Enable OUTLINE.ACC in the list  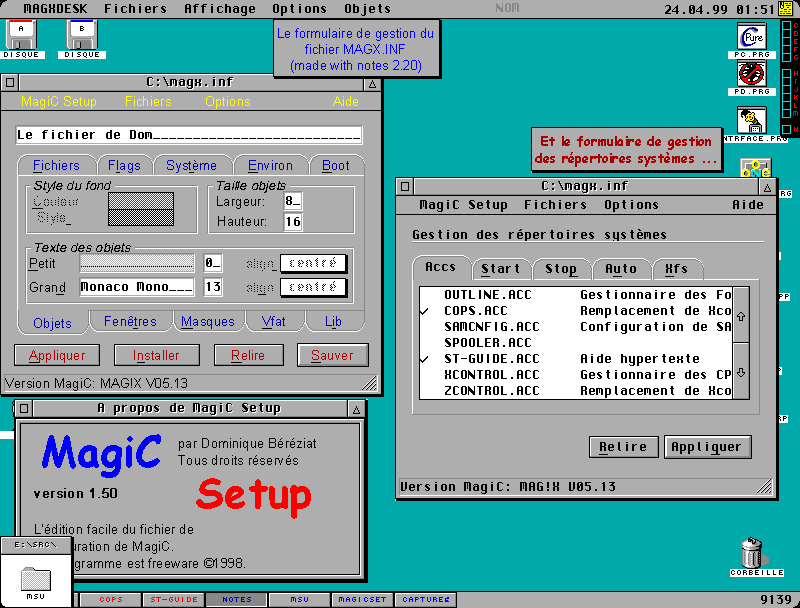pos(576,295)
